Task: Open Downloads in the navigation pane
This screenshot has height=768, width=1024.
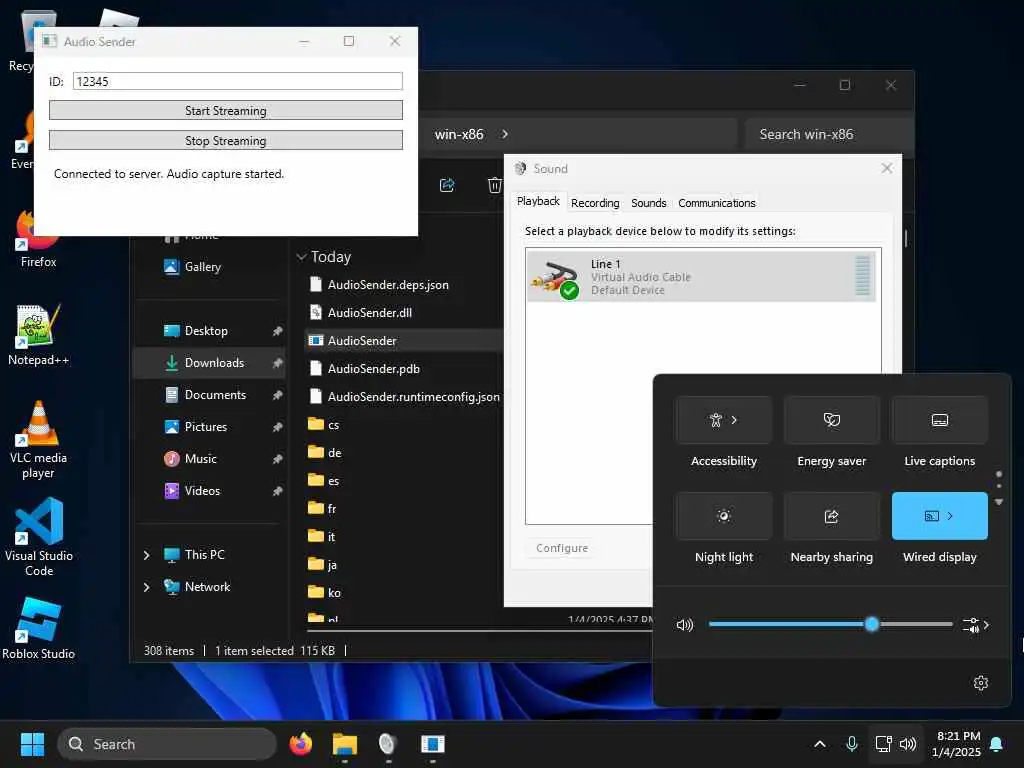Action: (x=214, y=362)
